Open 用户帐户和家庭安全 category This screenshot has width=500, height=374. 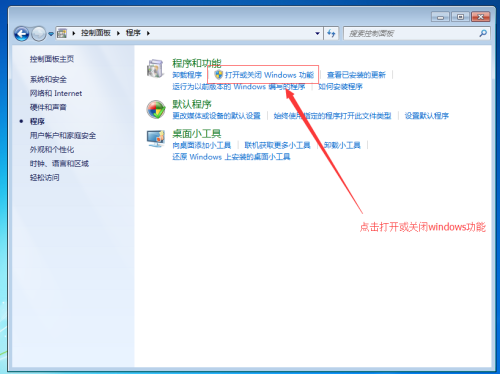(x=63, y=135)
